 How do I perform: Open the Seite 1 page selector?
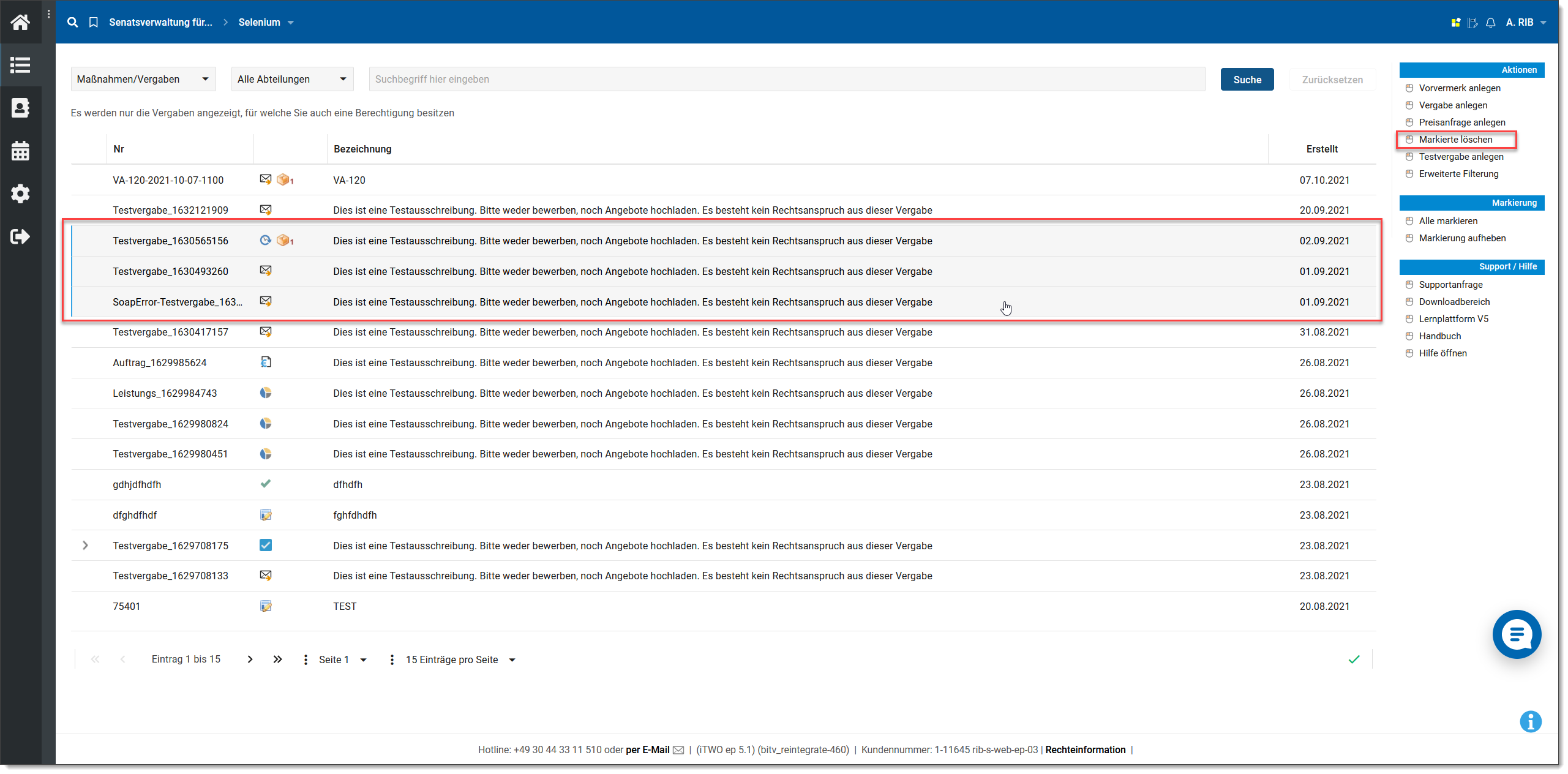click(x=342, y=659)
